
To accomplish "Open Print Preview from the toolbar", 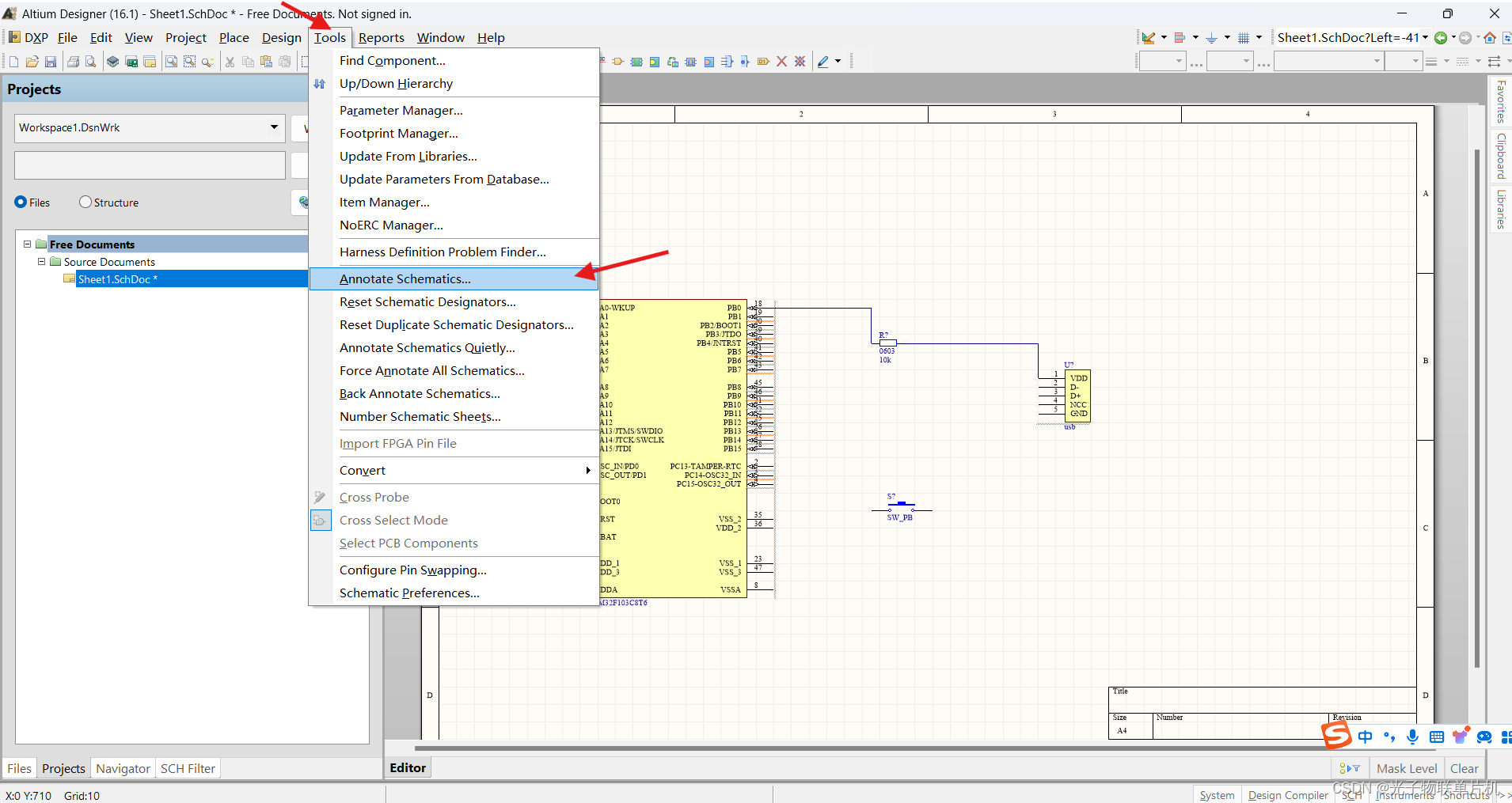I will point(91,62).
